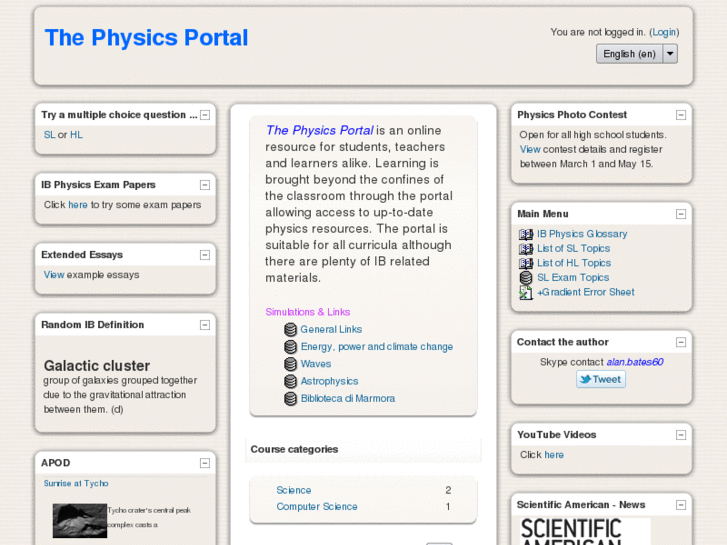Viewport: 727px width, 545px height.
Task: Open List of SL Topics link
Action: click(x=574, y=249)
